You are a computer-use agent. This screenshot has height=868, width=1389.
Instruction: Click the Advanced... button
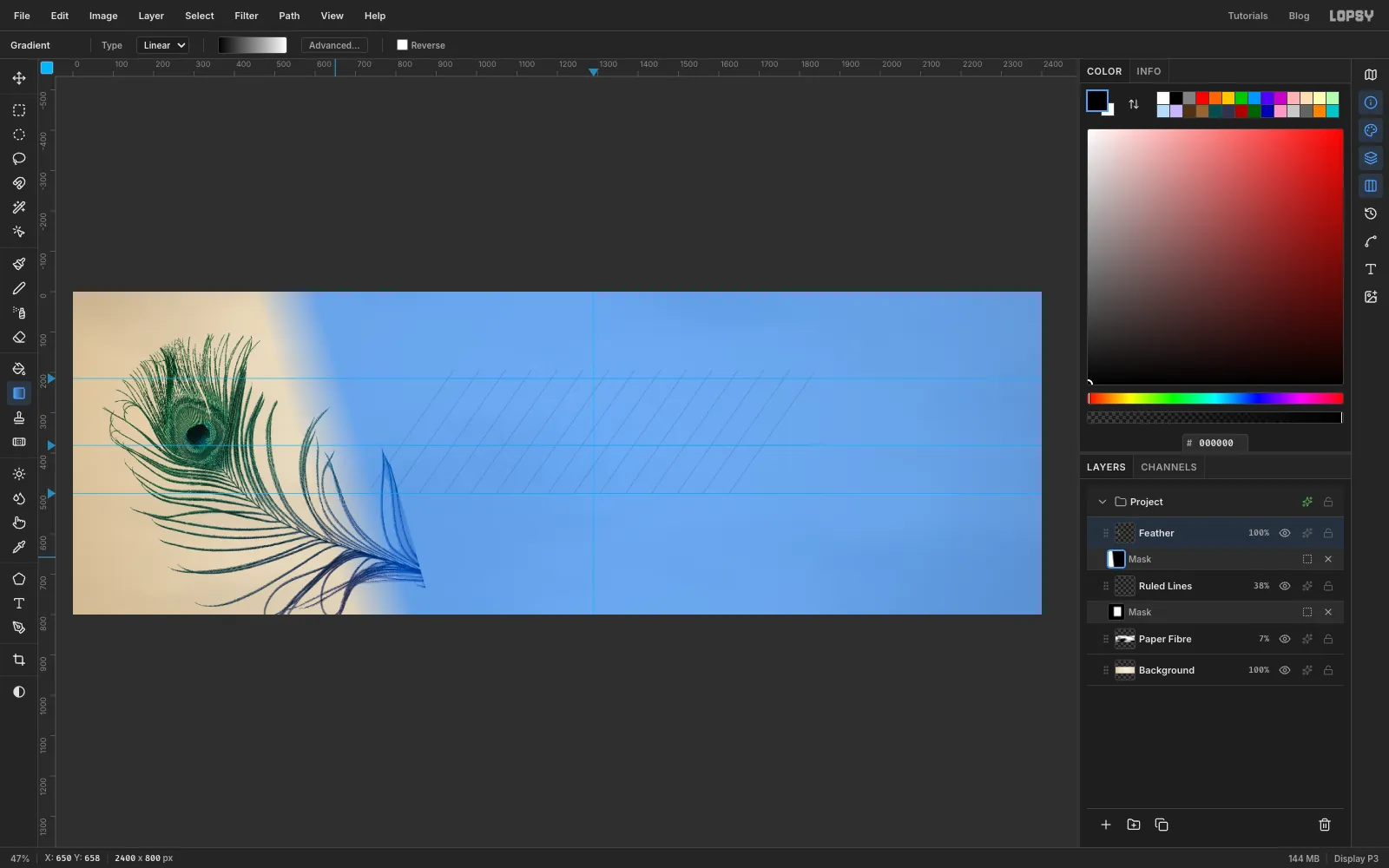point(334,45)
